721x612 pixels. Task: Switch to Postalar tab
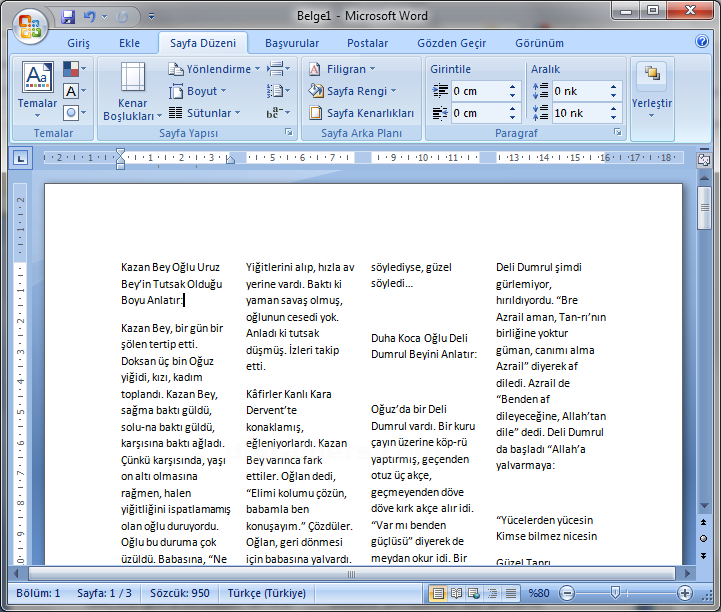click(x=367, y=43)
